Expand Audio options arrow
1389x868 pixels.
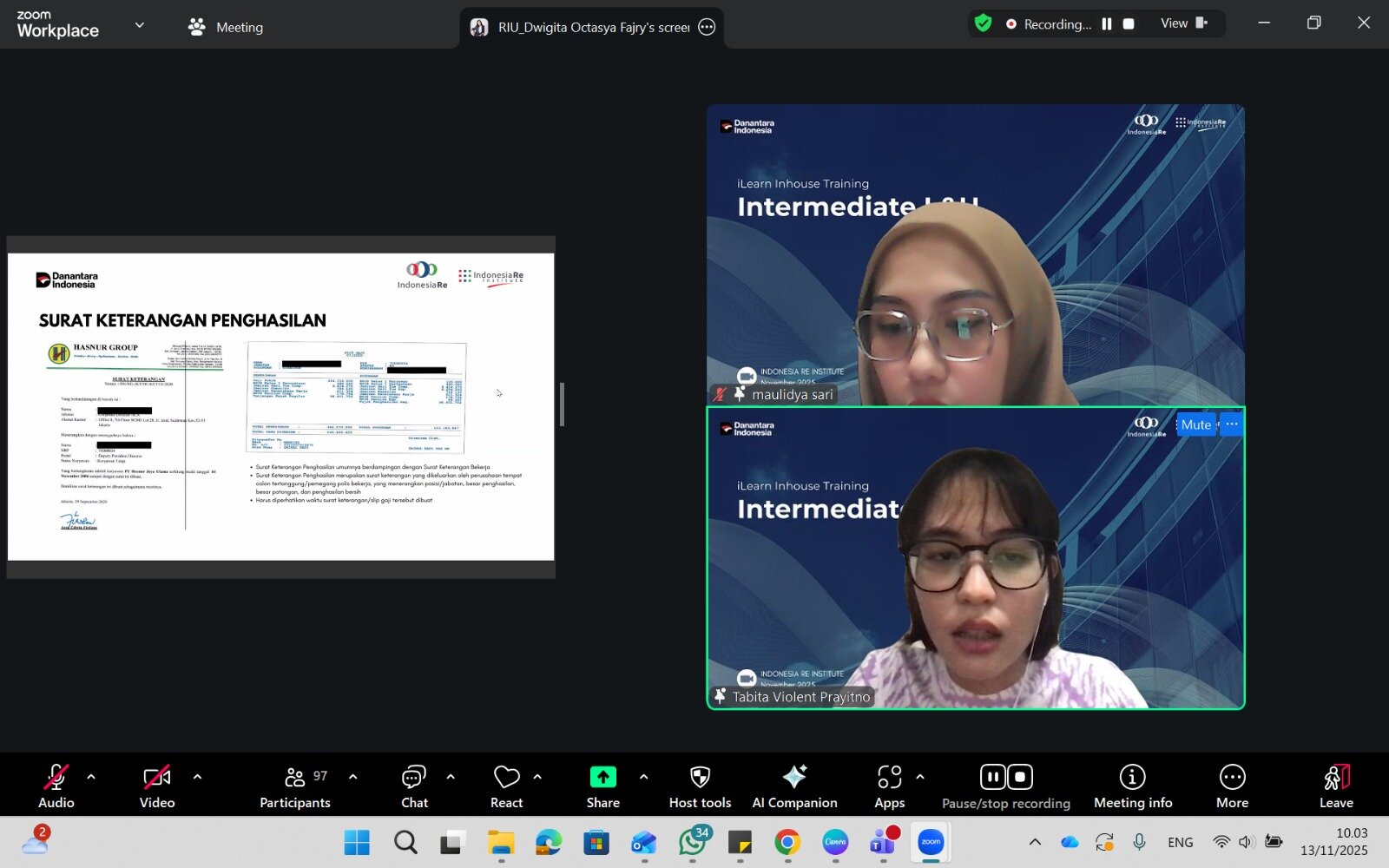(91, 777)
